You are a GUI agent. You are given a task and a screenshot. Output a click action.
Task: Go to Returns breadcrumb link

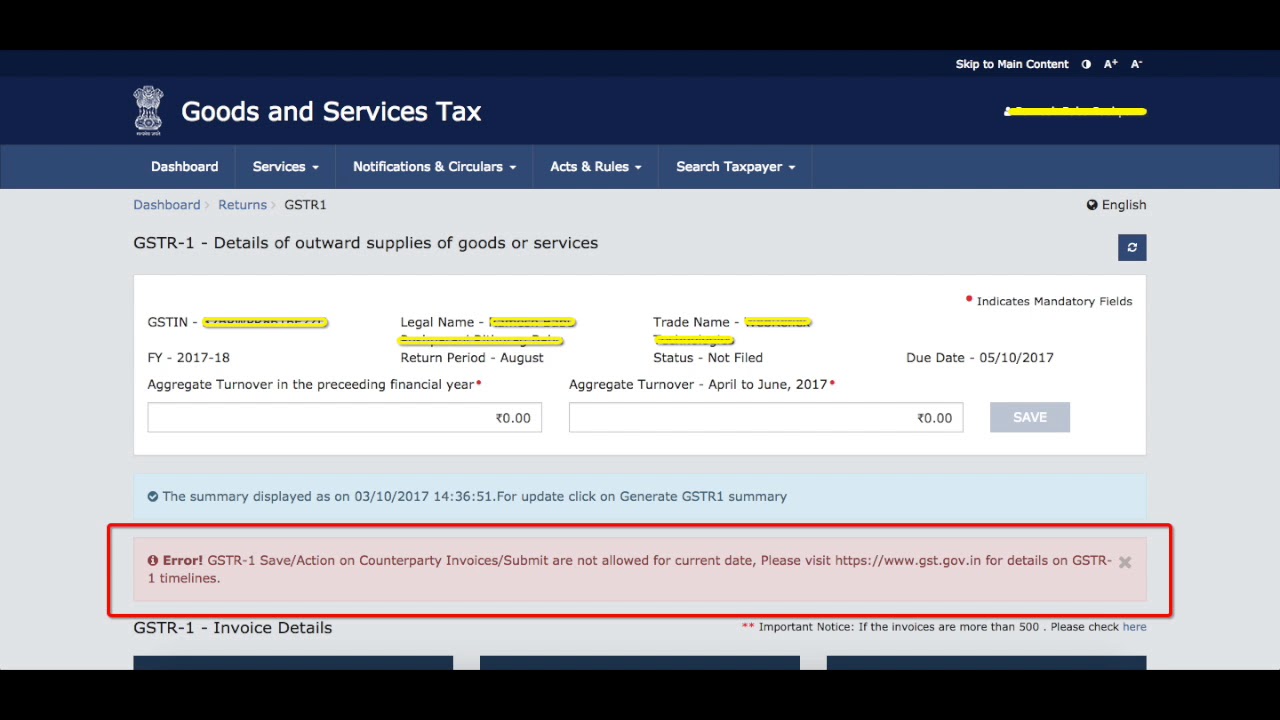(x=242, y=205)
